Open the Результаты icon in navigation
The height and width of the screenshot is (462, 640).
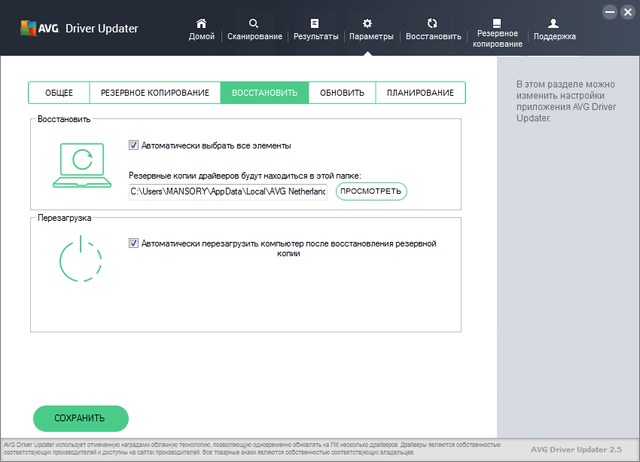tap(315, 23)
